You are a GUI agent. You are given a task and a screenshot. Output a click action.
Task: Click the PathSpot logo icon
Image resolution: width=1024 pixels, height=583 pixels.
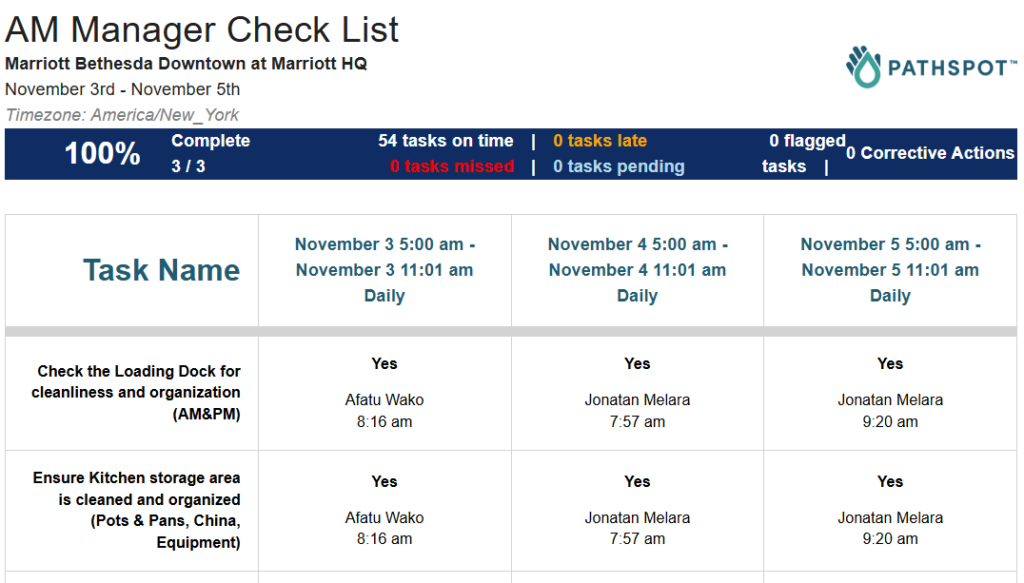[863, 67]
